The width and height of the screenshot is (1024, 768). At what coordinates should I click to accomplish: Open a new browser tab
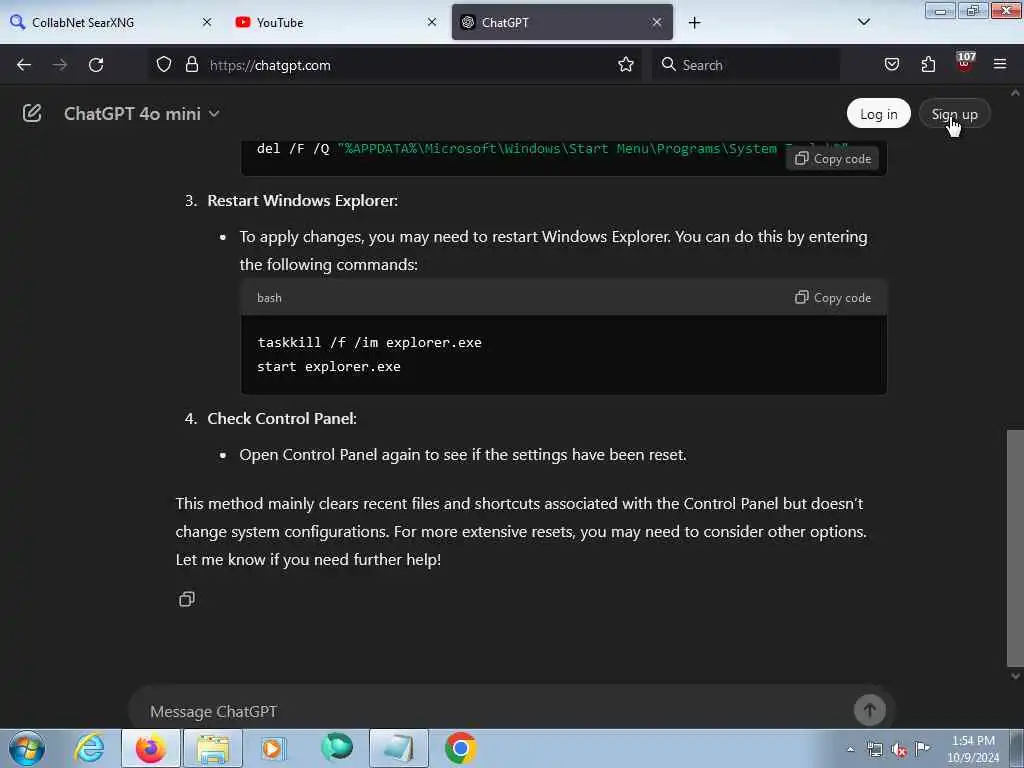point(694,23)
